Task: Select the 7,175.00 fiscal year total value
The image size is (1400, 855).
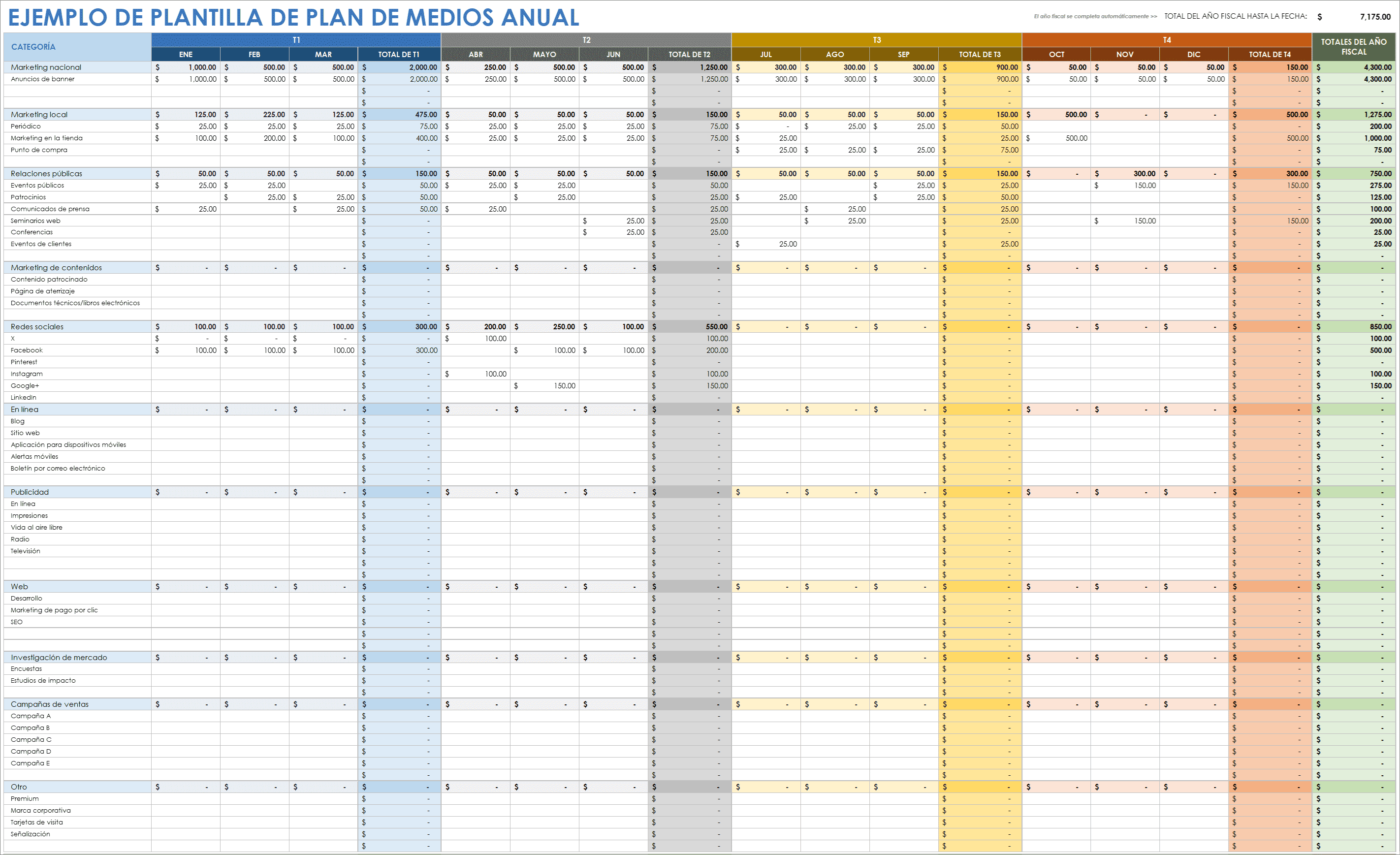Action: click(x=1375, y=16)
